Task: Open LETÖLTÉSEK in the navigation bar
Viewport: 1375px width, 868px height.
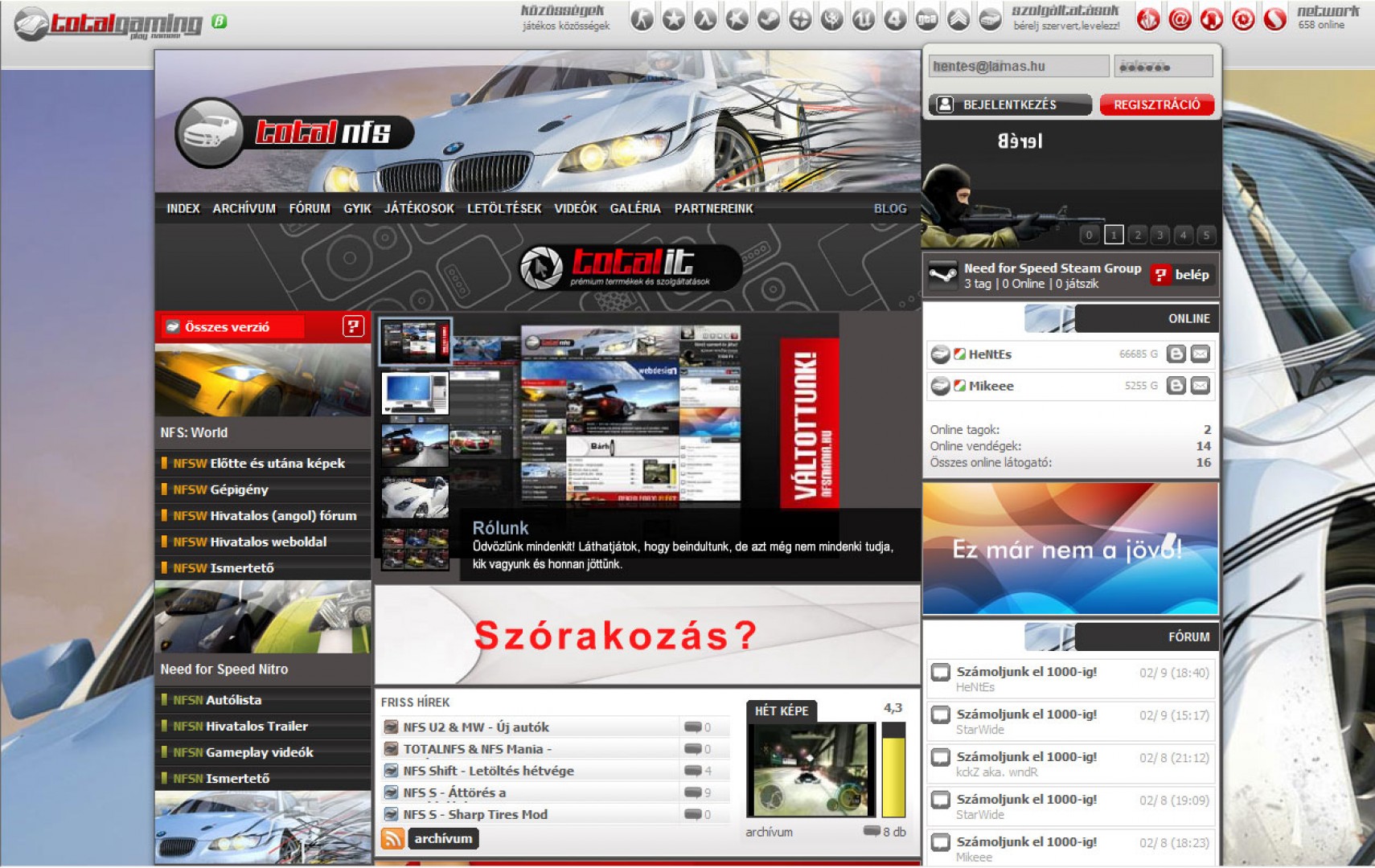Action: tap(504, 208)
